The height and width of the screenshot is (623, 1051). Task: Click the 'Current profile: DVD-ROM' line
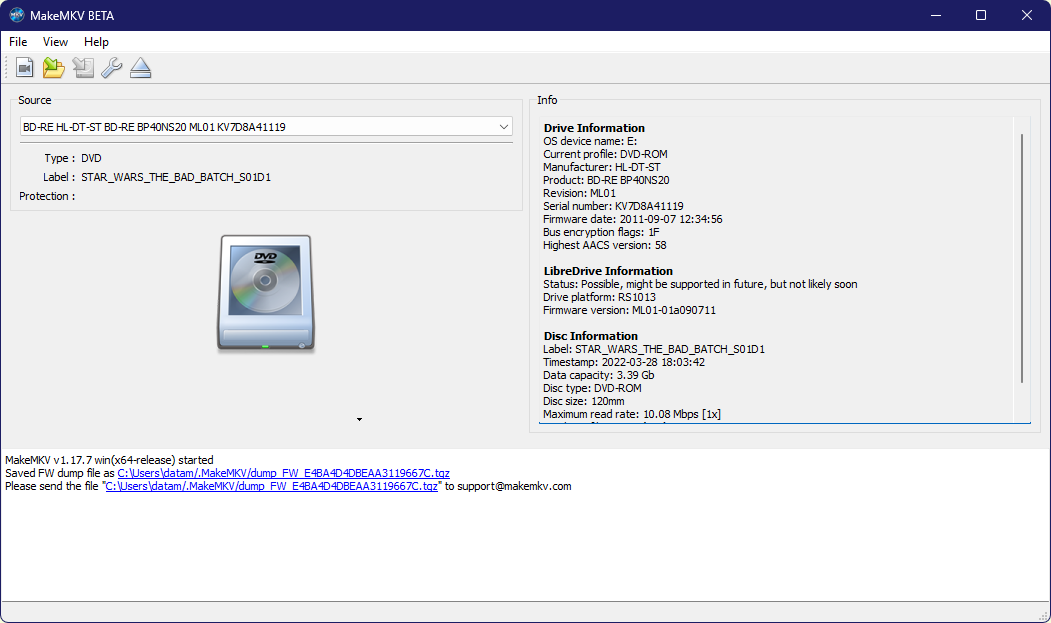[605, 154]
